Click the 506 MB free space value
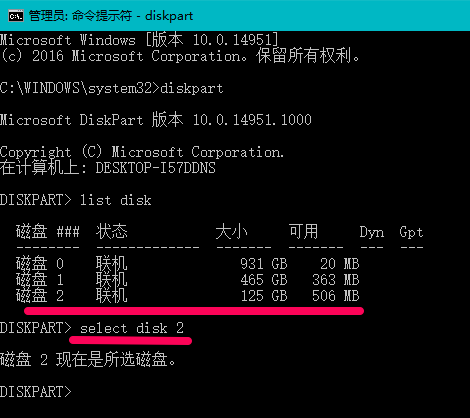 (x=336, y=296)
